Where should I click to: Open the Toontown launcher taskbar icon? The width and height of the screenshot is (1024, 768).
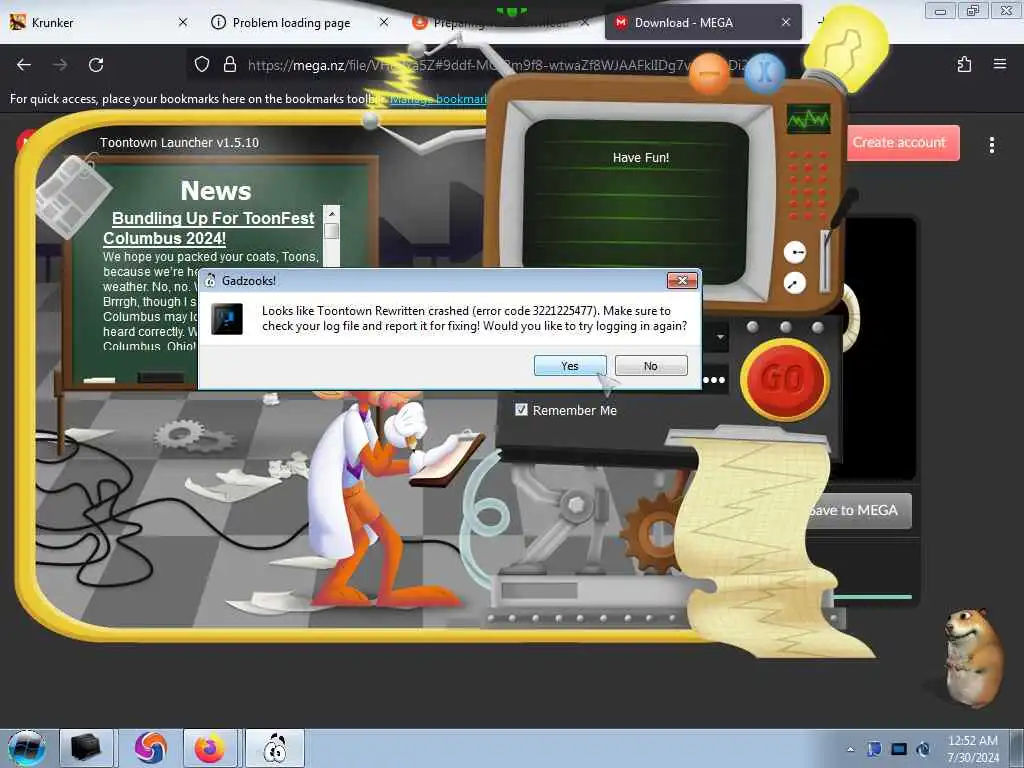coord(275,748)
